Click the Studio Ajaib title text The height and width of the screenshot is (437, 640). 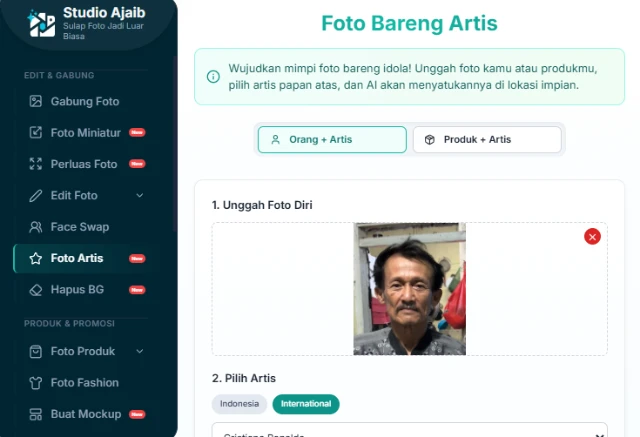(x=104, y=13)
